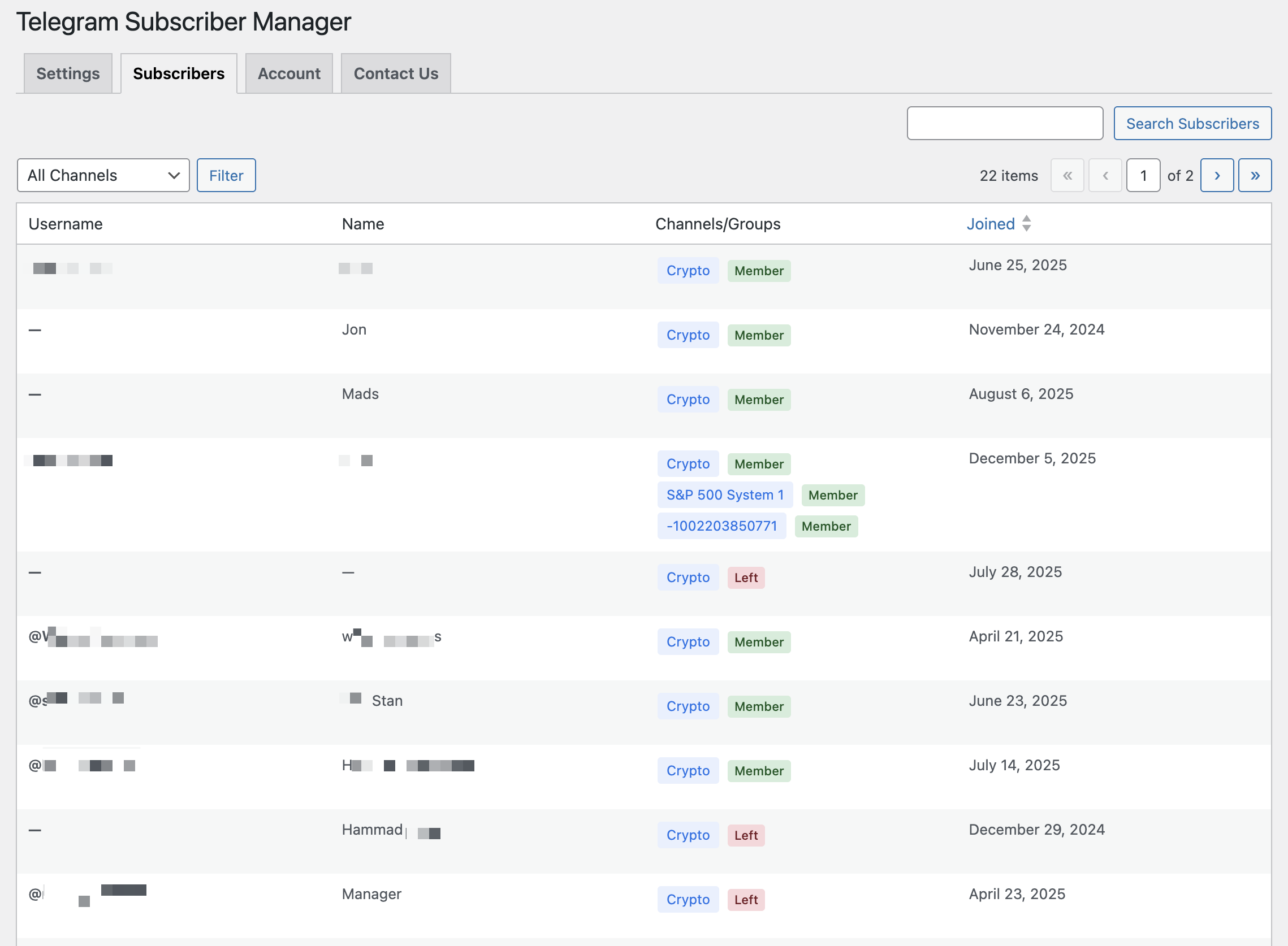Click the first page double-arrow
Viewport: 1288px width, 946px height.
tap(1067, 175)
